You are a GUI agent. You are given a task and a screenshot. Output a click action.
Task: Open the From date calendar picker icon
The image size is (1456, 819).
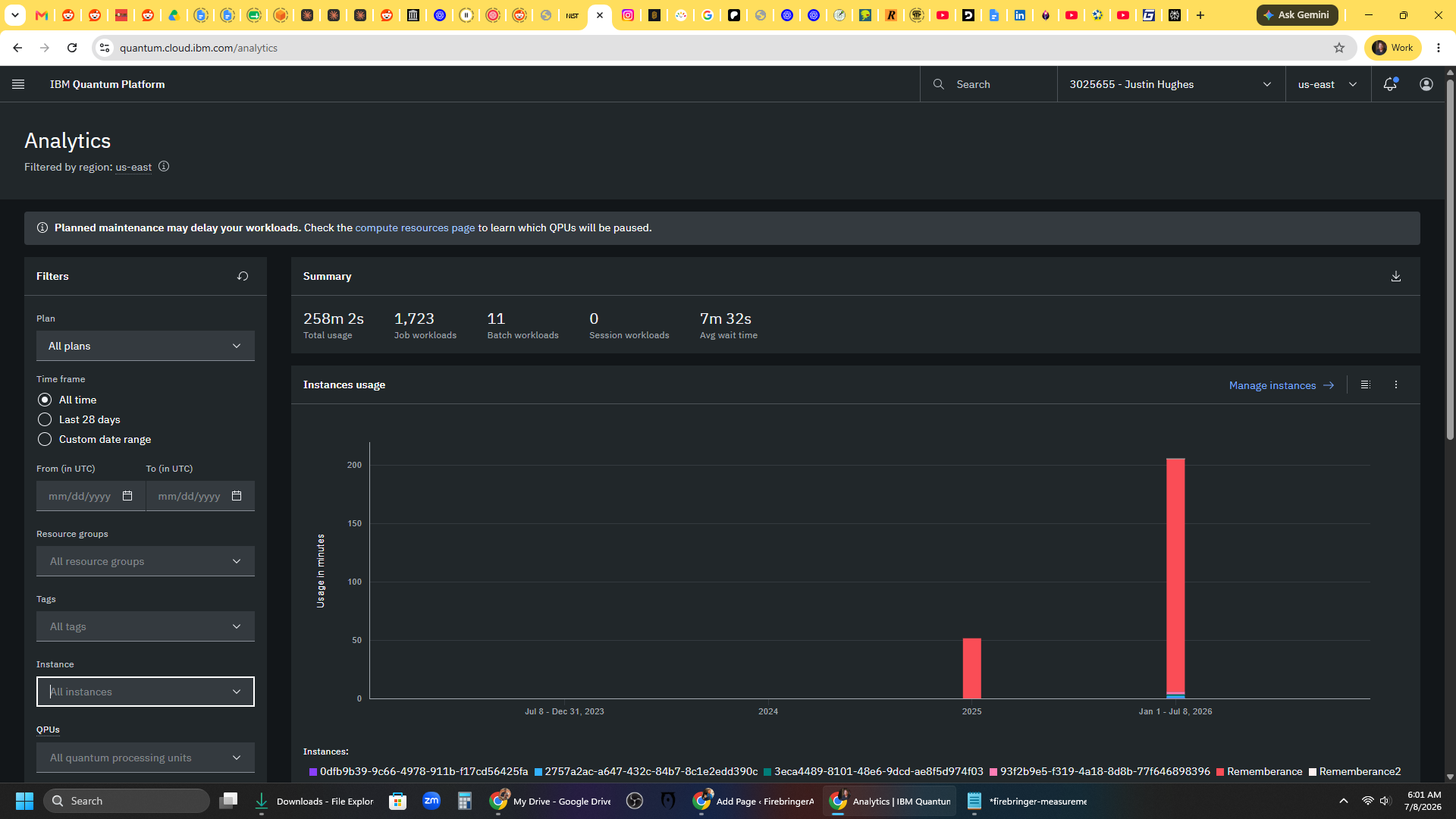(127, 496)
